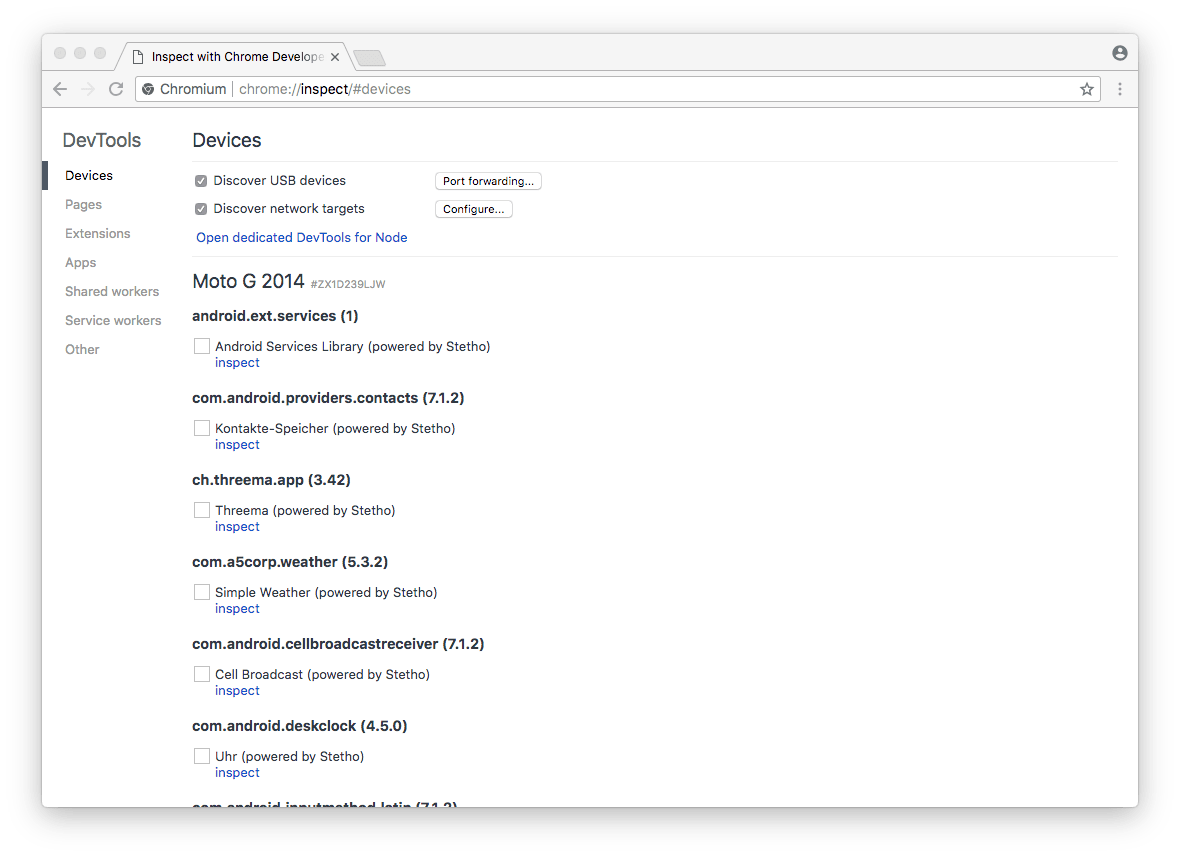Image resolution: width=1180 pixels, height=857 pixels.
Task: Click the Configure button
Action: 473,209
